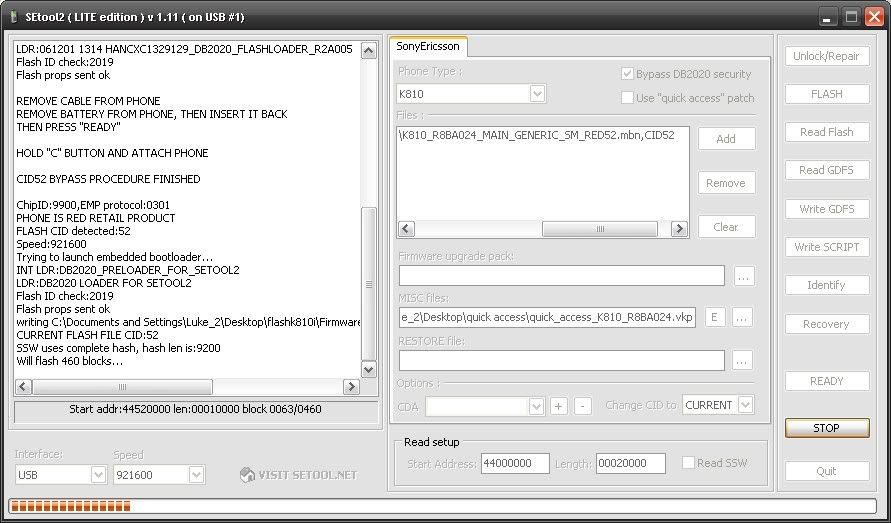This screenshot has height=523, width=891.
Task: Click the Read GDFS button
Action: [x=827, y=170]
